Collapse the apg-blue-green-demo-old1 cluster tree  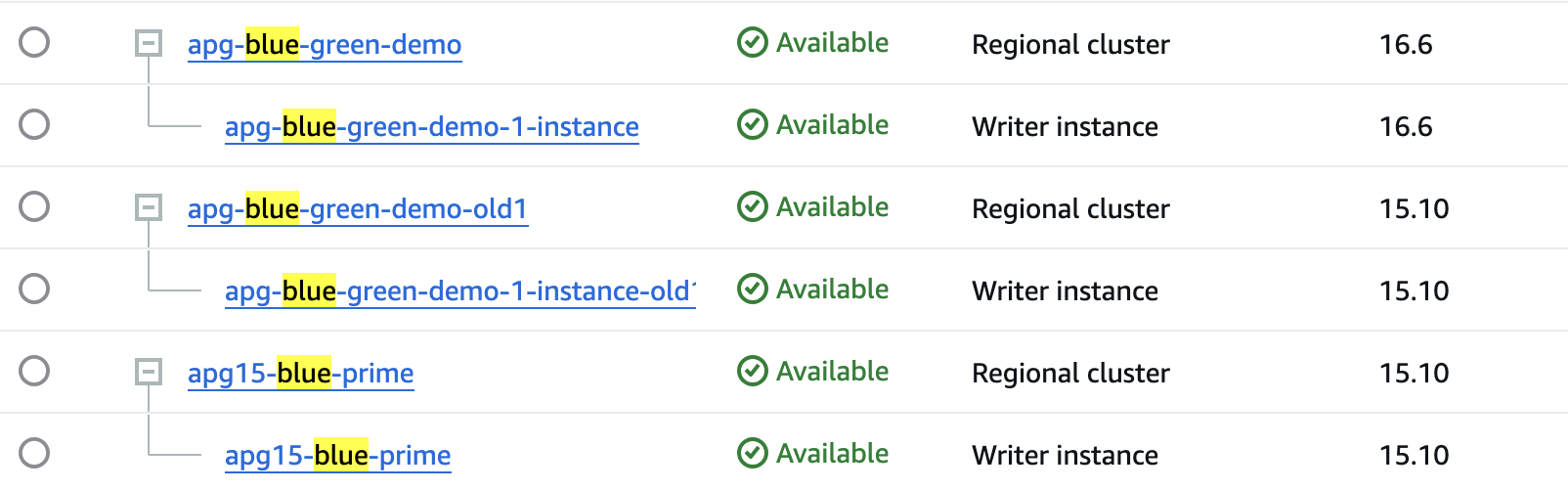pos(149,207)
